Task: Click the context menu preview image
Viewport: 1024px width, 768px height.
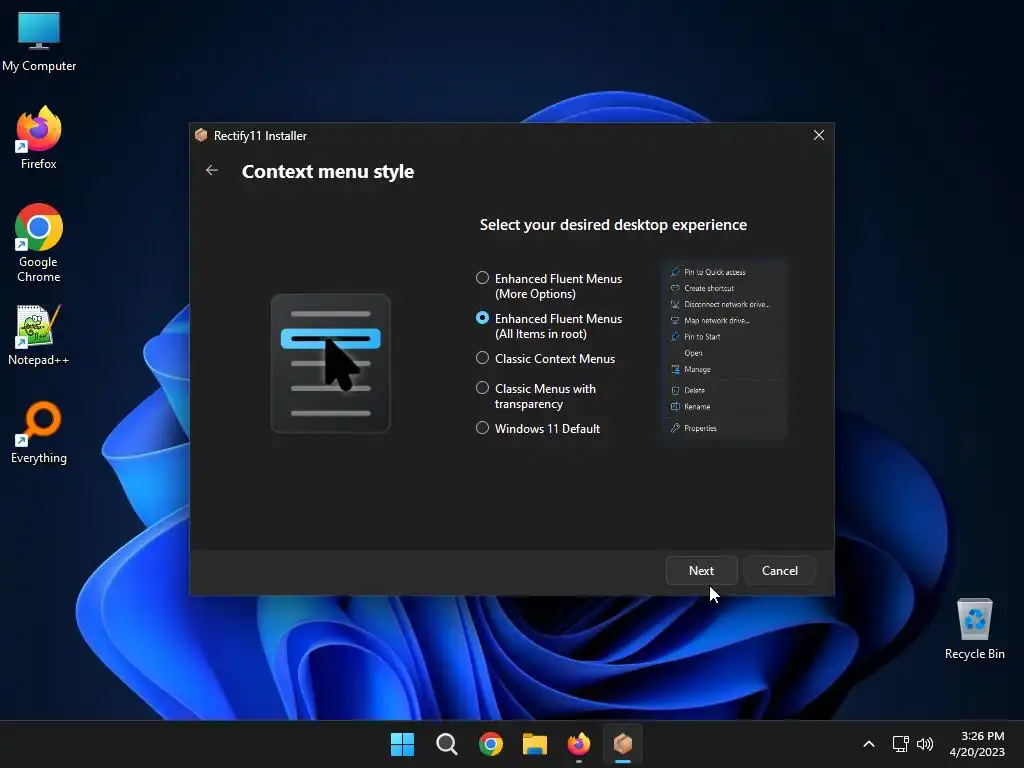Action: tap(725, 349)
